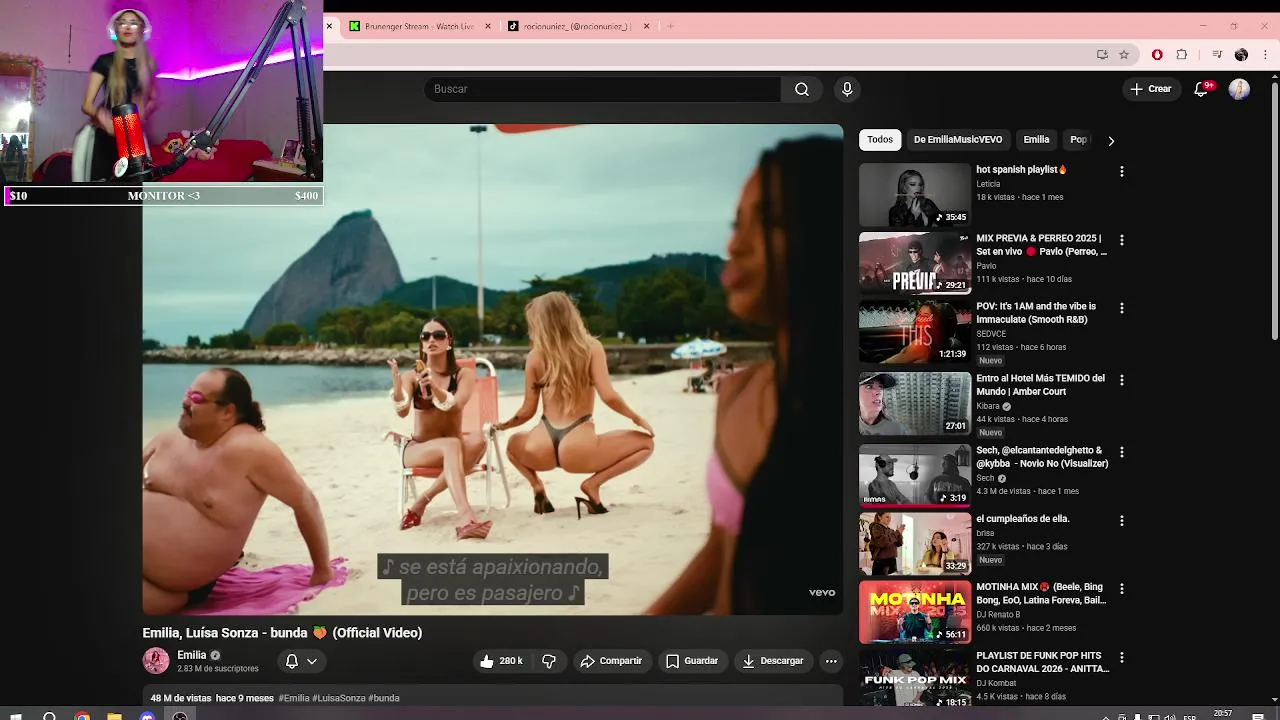
Task: Open YouTube notifications bell
Action: 1202,89
